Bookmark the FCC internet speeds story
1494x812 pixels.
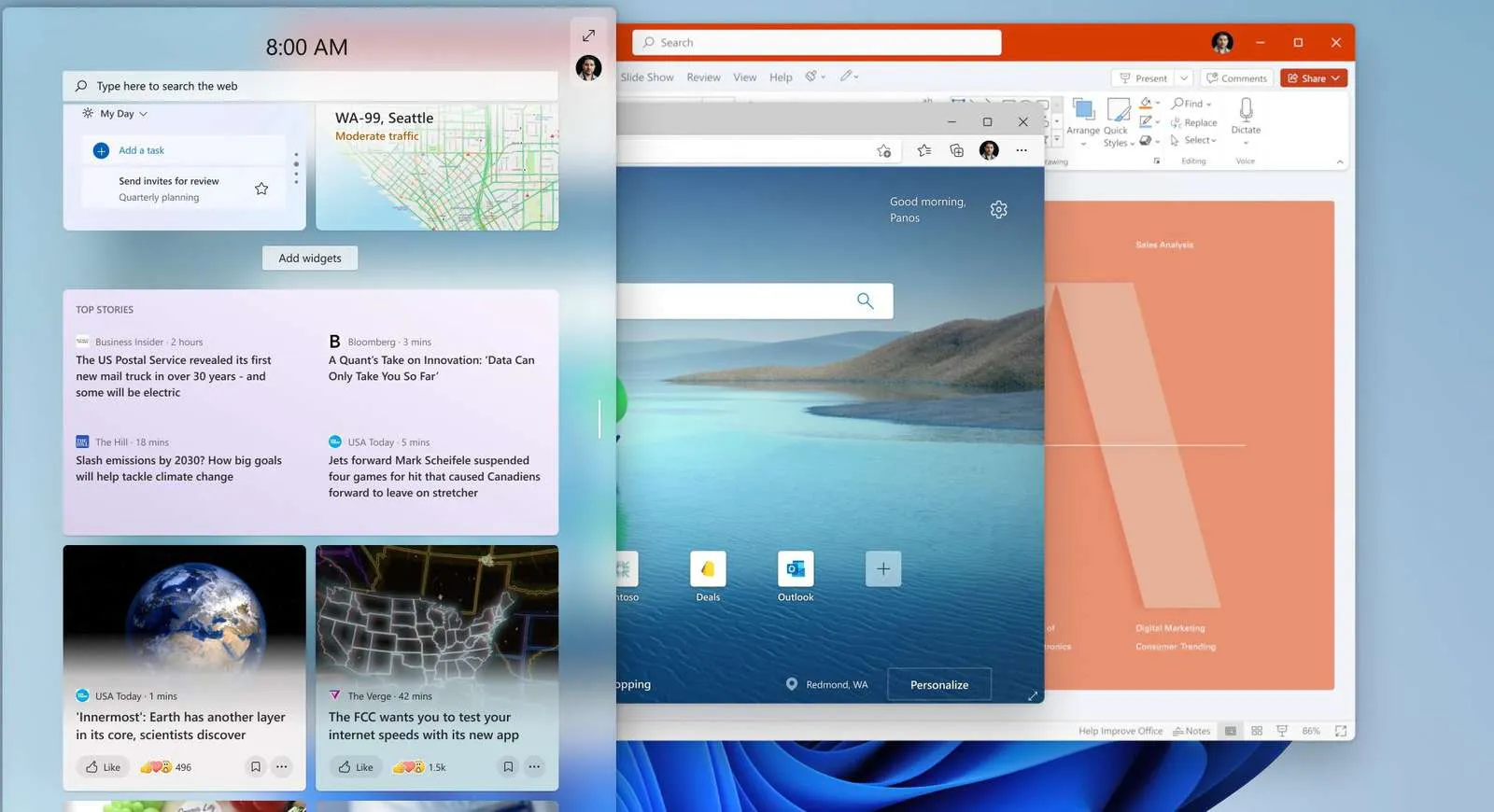pyautogui.click(x=508, y=767)
